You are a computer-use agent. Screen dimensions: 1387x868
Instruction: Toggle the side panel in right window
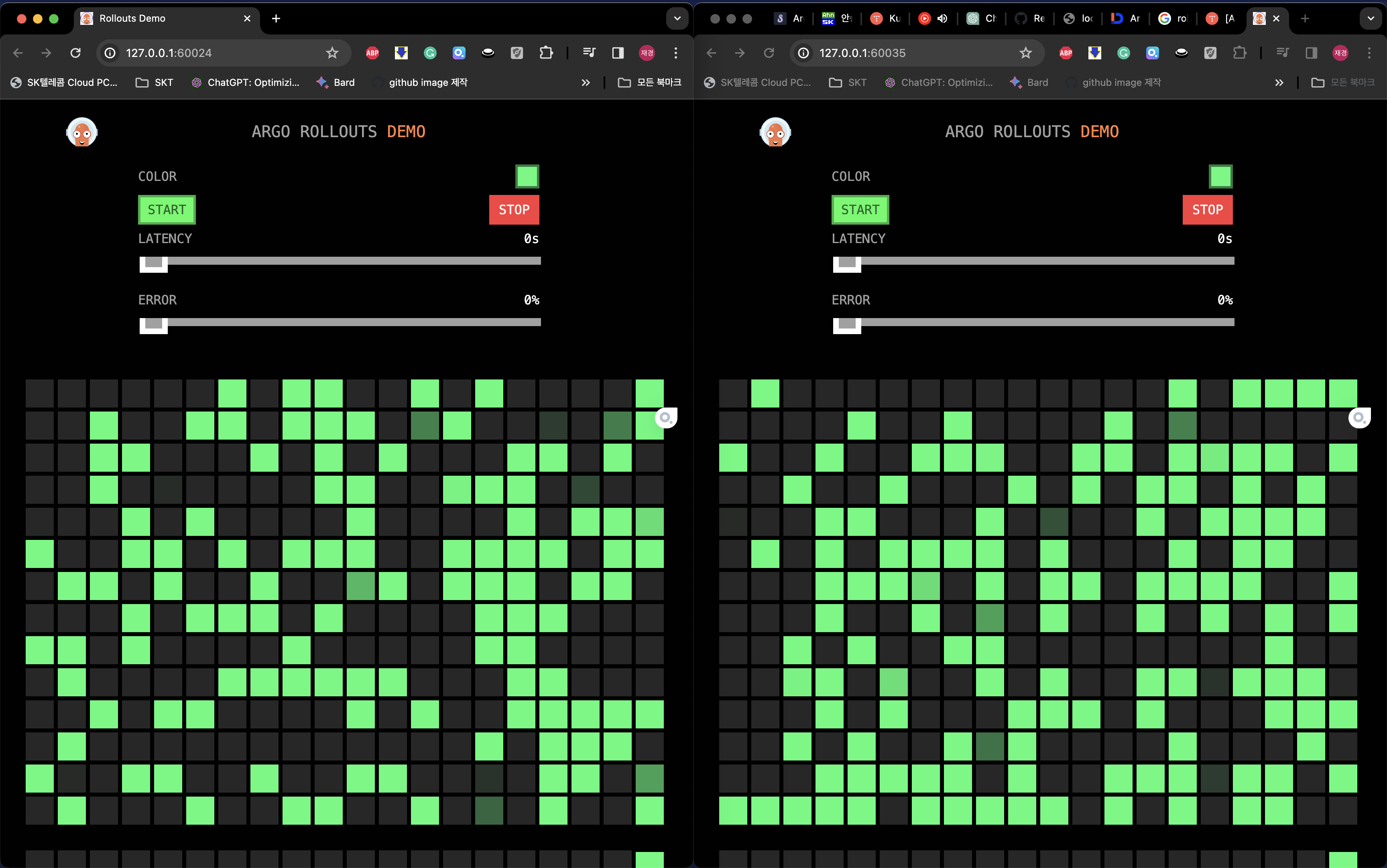coord(1311,53)
